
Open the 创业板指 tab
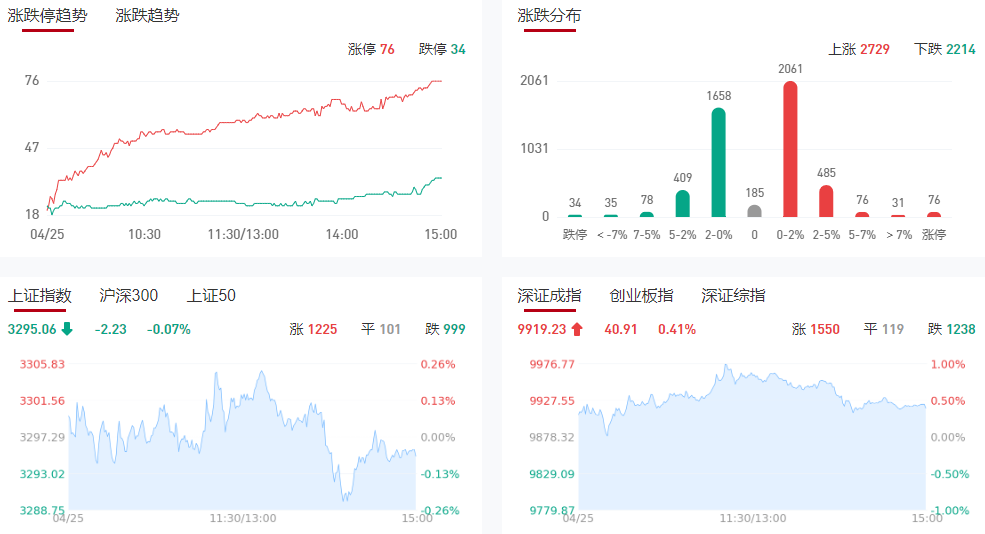(x=641, y=295)
